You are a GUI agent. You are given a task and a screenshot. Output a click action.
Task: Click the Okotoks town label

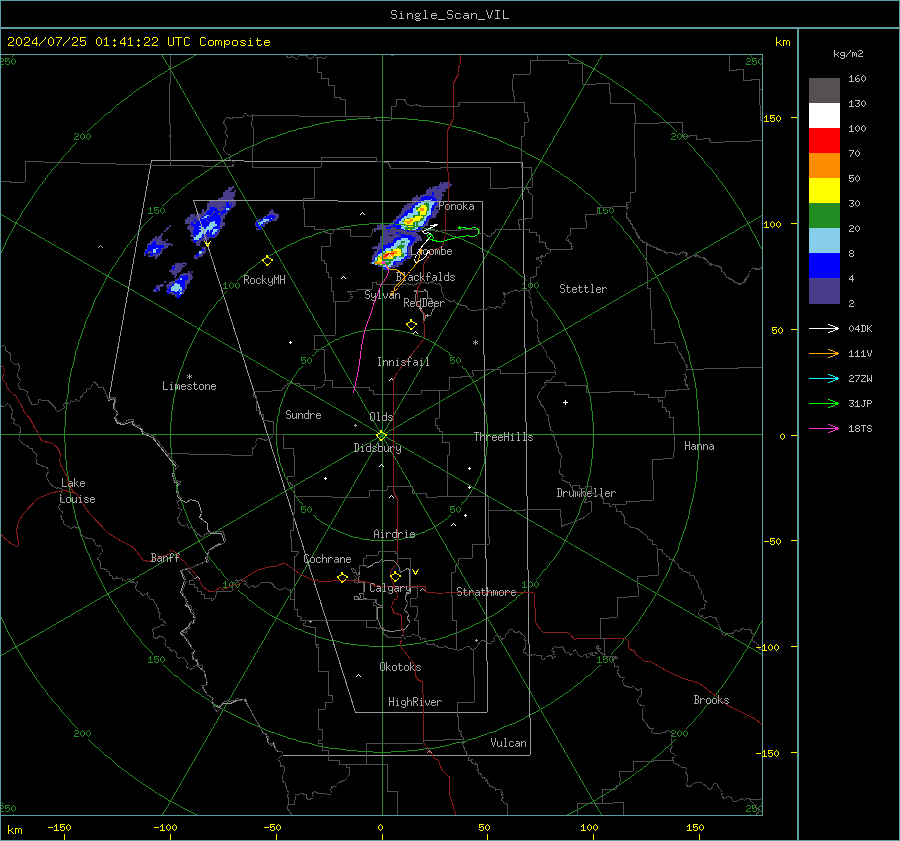pyautogui.click(x=400, y=667)
